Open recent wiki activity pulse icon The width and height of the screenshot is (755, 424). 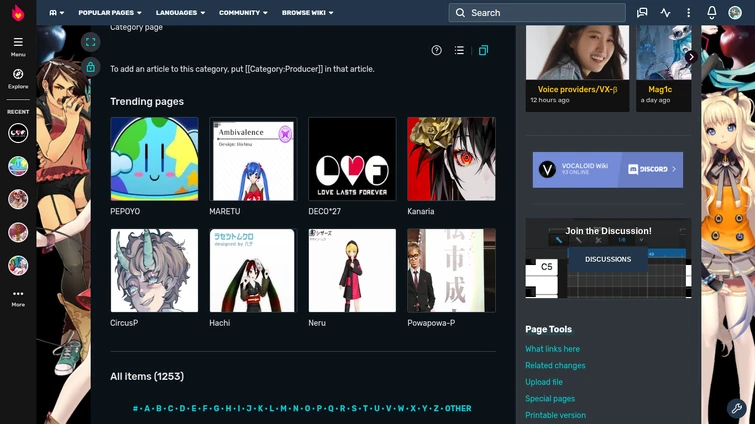[x=665, y=13]
